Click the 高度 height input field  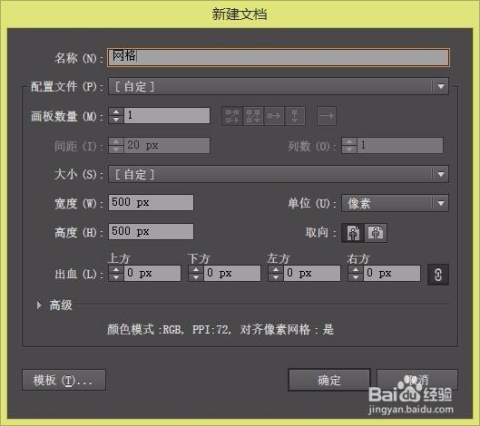point(151,232)
